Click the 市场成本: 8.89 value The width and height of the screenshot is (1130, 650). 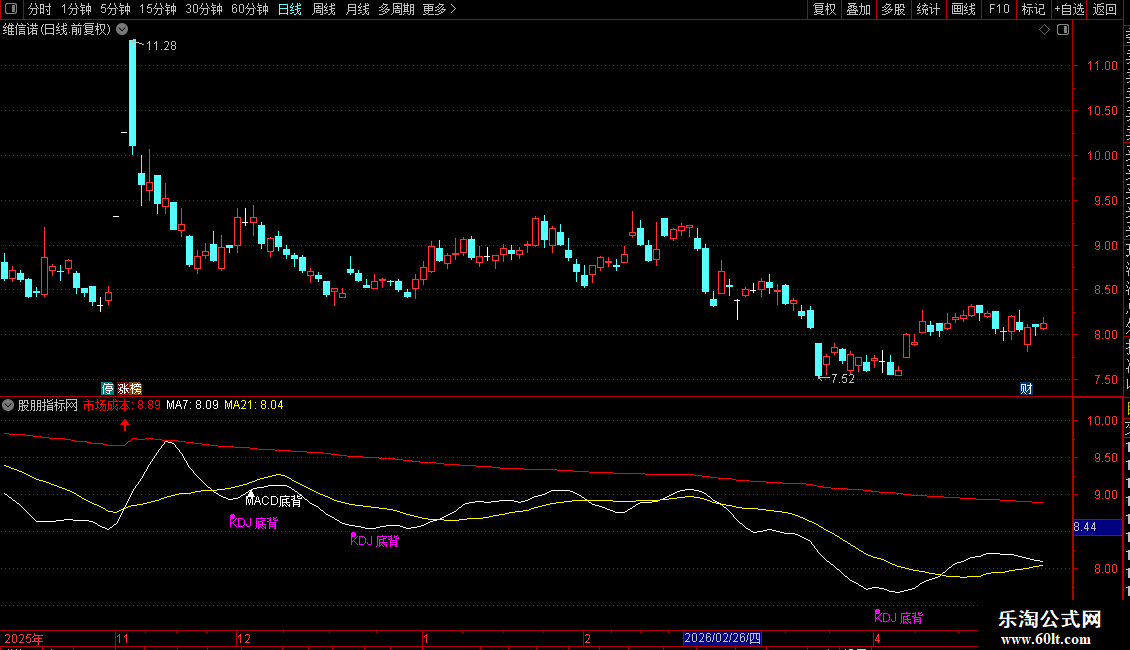point(122,405)
